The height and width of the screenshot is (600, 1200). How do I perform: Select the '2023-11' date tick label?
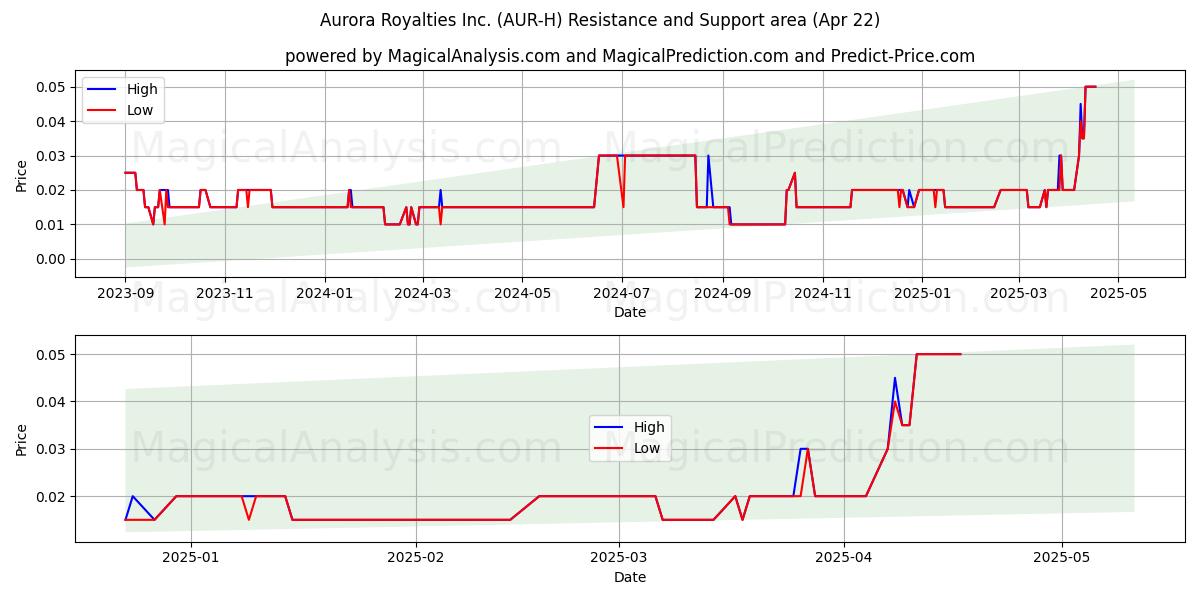tap(224, 294)
